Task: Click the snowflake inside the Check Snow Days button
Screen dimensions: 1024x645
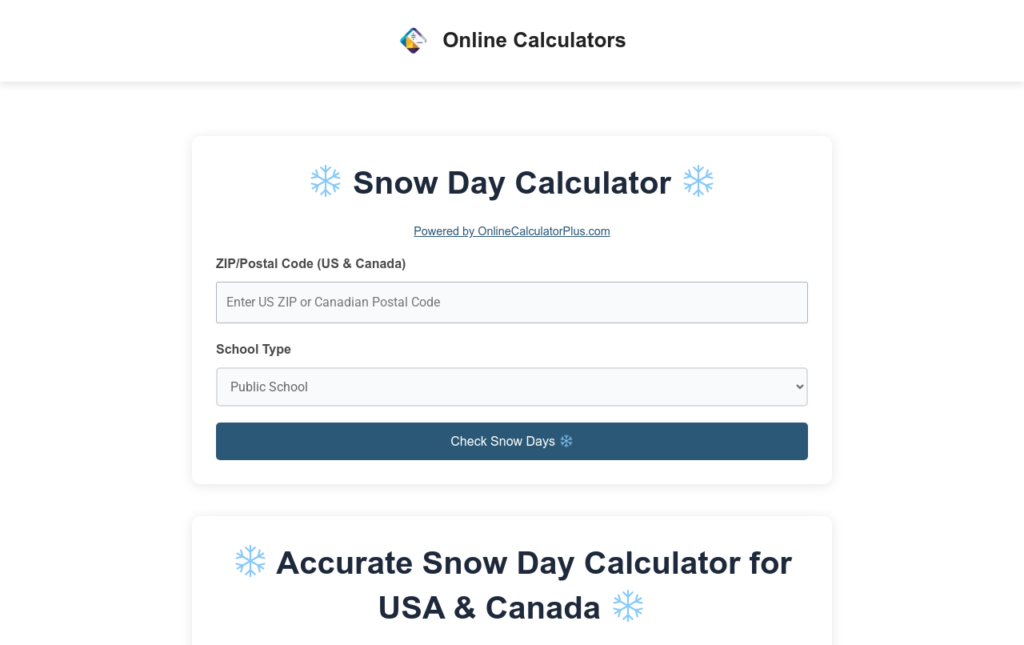Action: (566, 440)
